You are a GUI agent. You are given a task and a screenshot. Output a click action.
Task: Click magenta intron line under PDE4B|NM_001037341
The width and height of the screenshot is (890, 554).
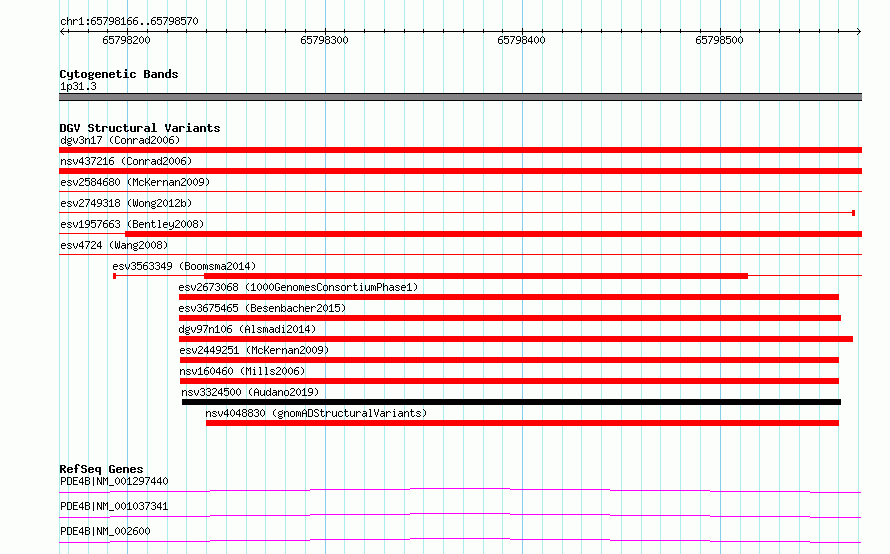[x=460, y=515]
